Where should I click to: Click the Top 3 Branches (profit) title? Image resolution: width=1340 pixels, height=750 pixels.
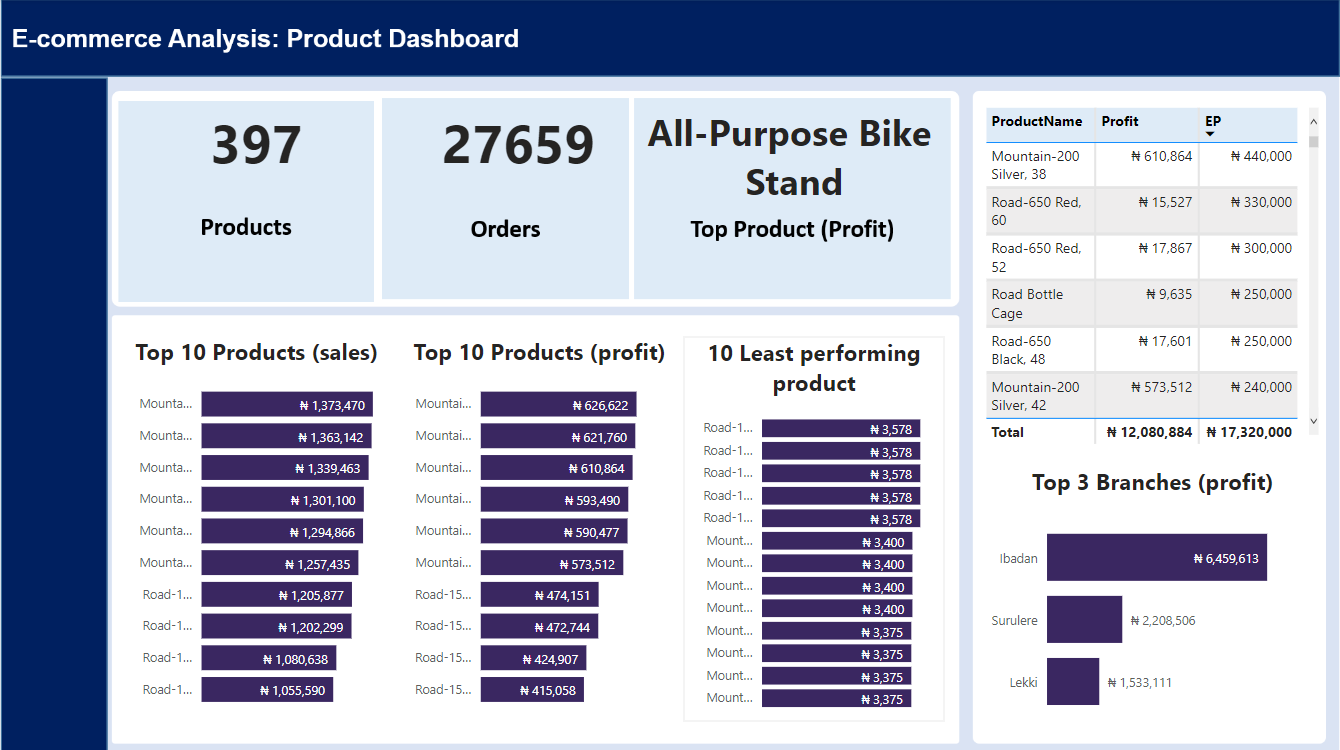[1152, 482]
